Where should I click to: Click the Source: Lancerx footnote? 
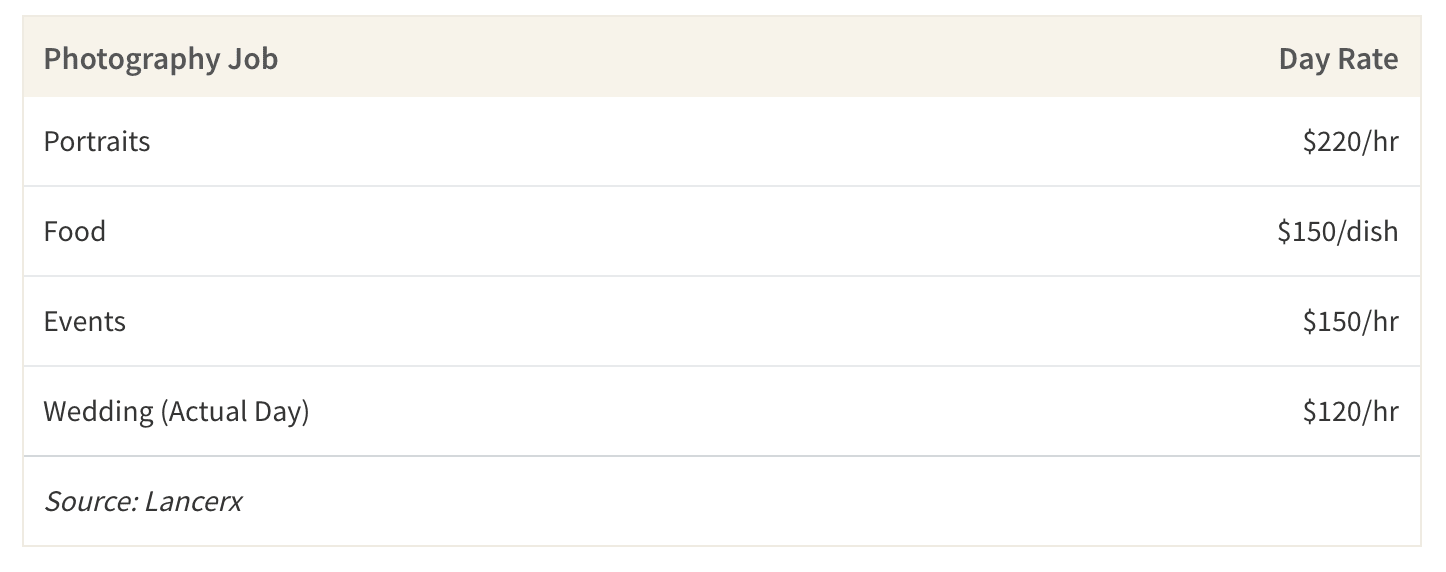click(x=143, y=500)
